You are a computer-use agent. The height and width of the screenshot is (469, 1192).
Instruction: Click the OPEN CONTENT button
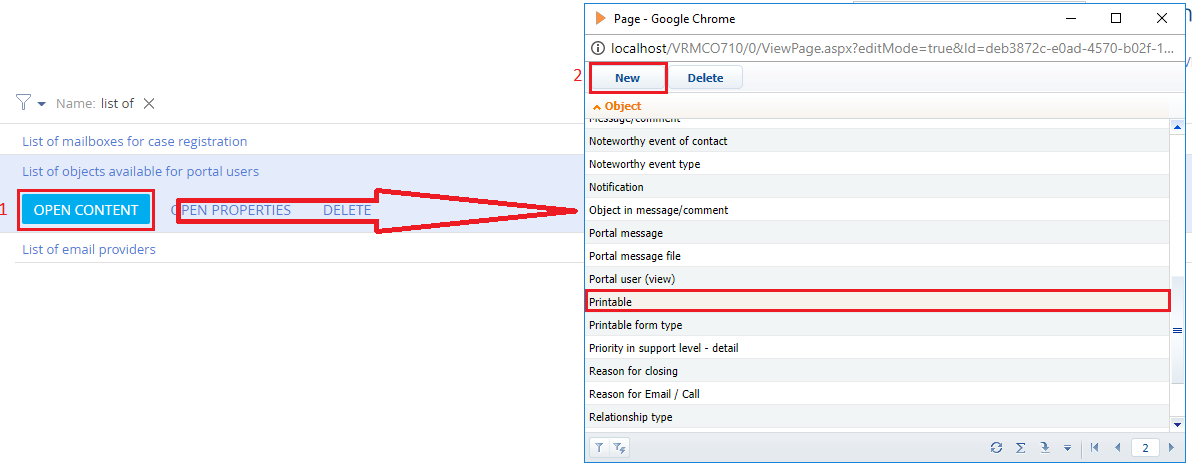(86, 210)
